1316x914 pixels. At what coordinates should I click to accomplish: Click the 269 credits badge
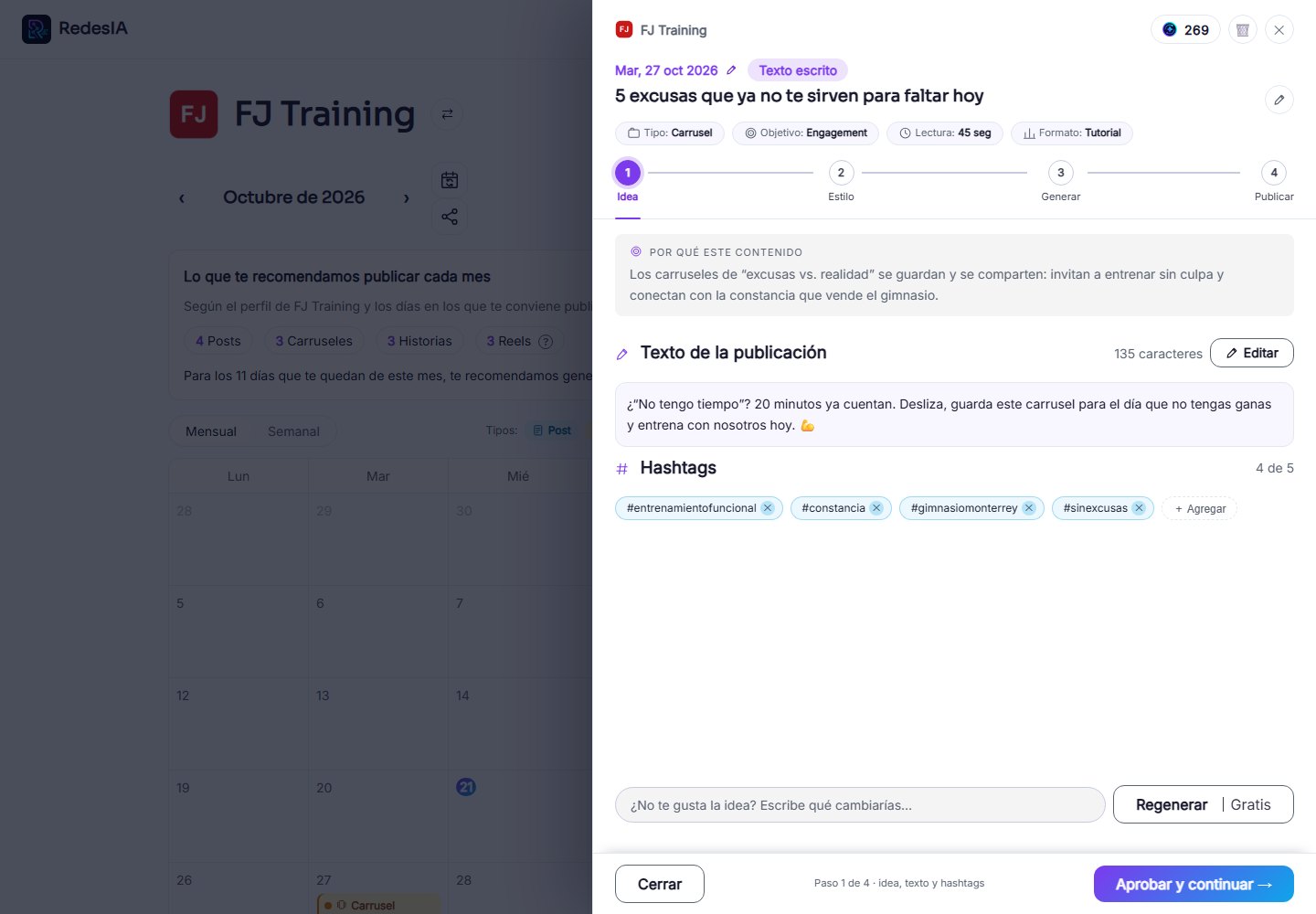(x=1185, y=30)
